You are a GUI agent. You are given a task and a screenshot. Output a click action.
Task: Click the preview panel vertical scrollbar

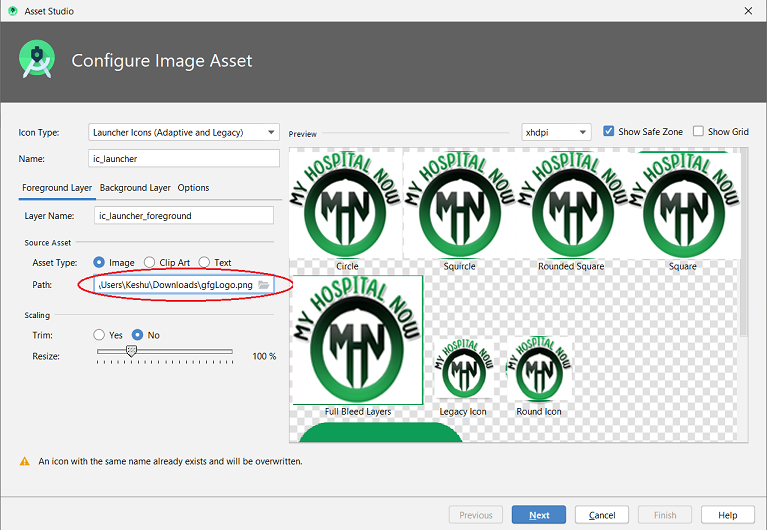click(744, 242)
